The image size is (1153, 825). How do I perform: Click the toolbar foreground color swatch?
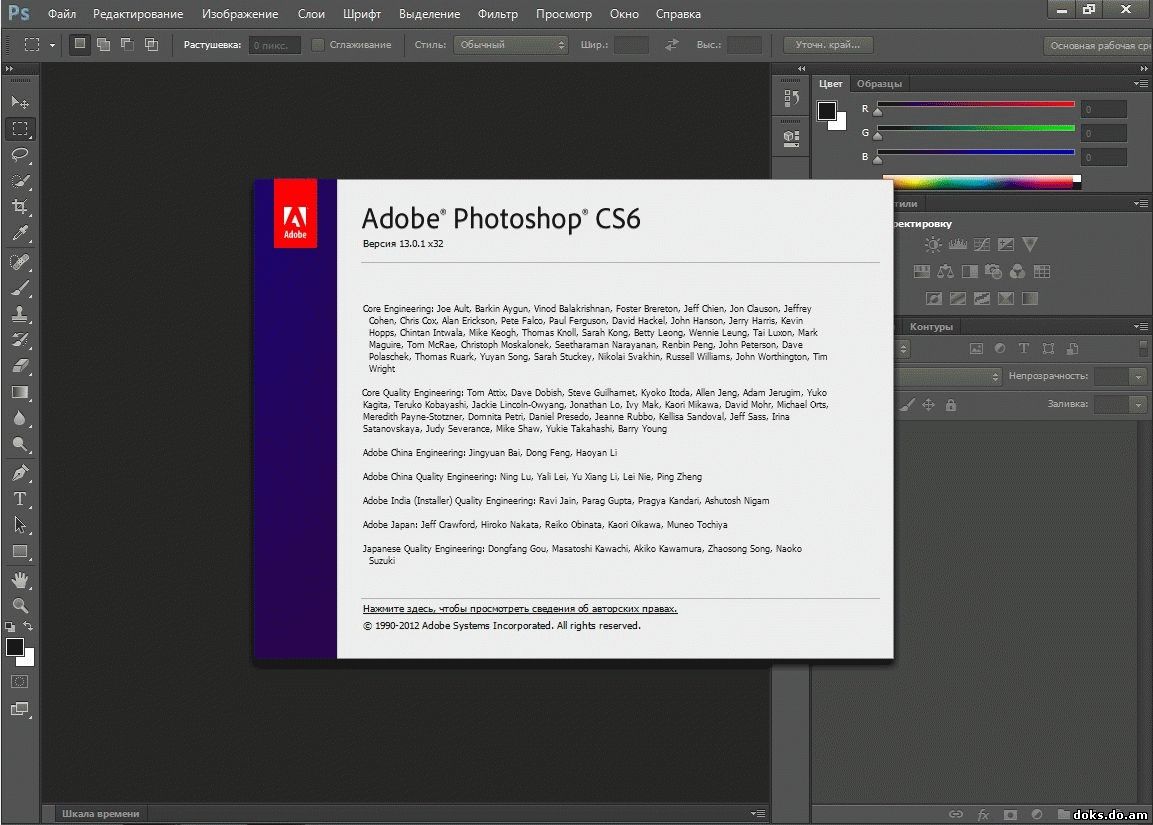tap(15, 647)
